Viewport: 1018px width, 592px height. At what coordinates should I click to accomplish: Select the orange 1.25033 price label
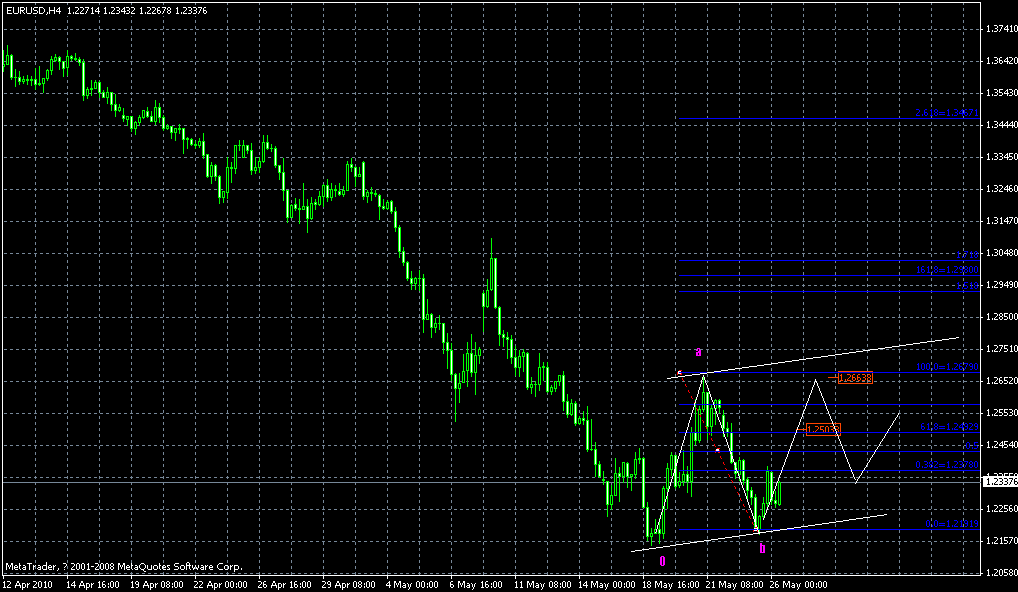click(x=824, y=428)
